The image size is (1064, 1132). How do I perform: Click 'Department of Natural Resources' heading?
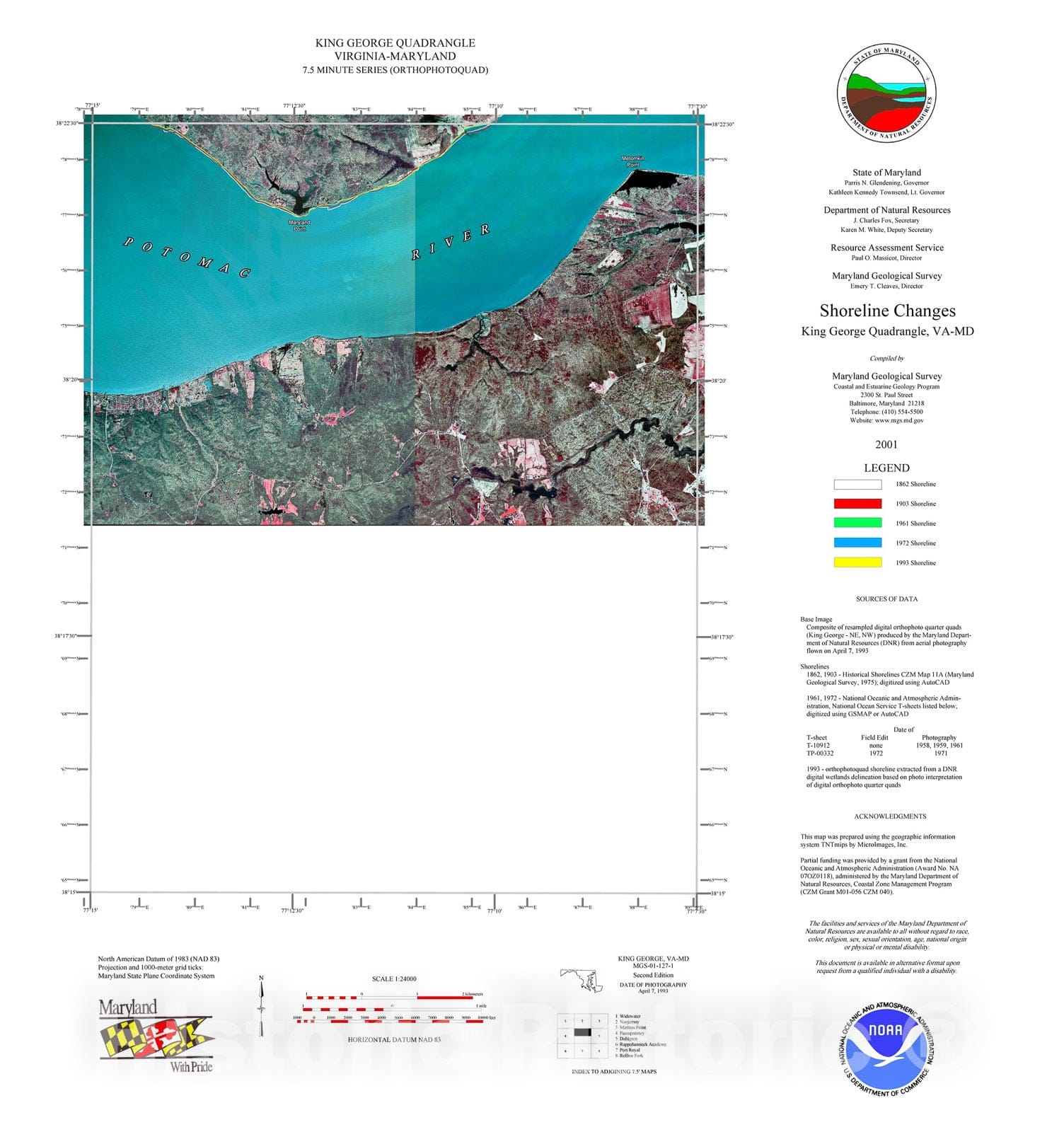coord(886,210)
